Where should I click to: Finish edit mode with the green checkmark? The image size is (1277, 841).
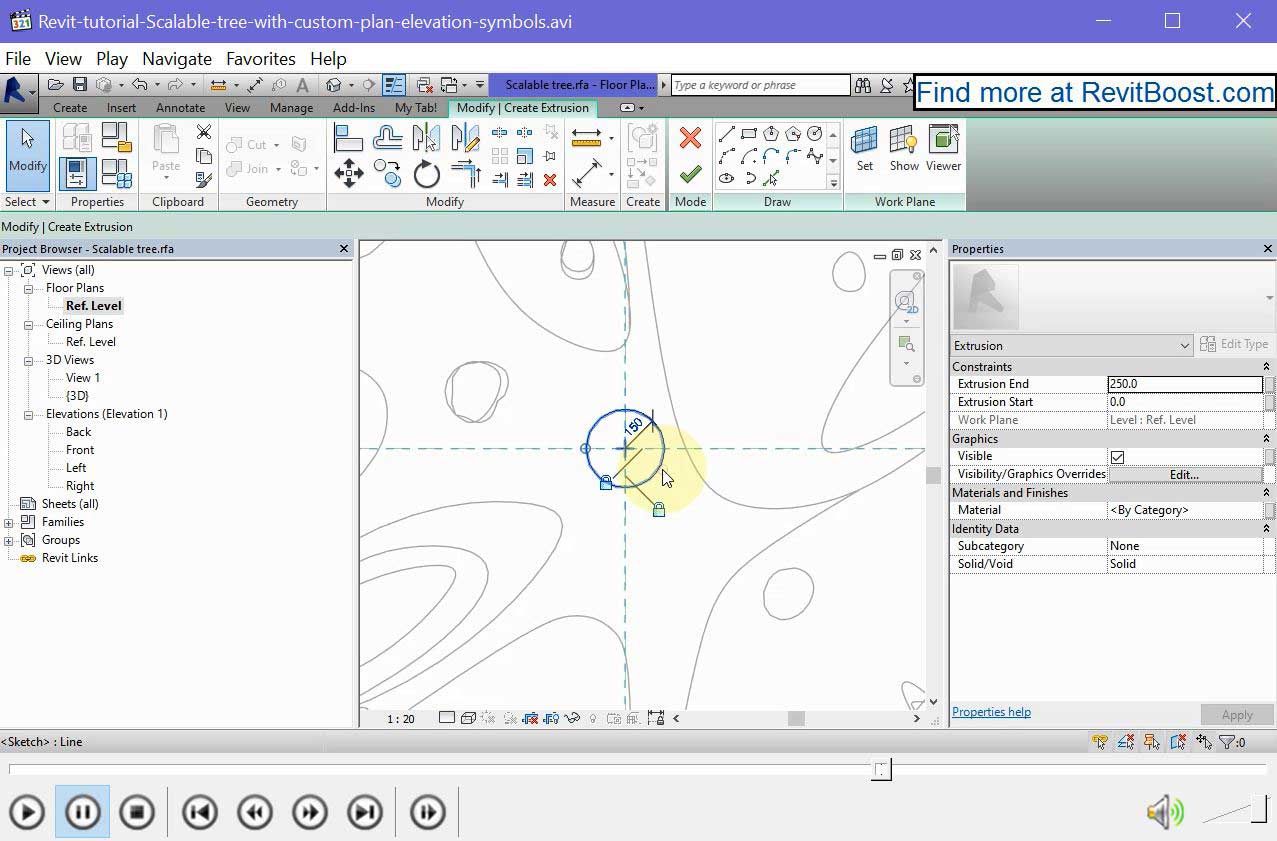690,175
